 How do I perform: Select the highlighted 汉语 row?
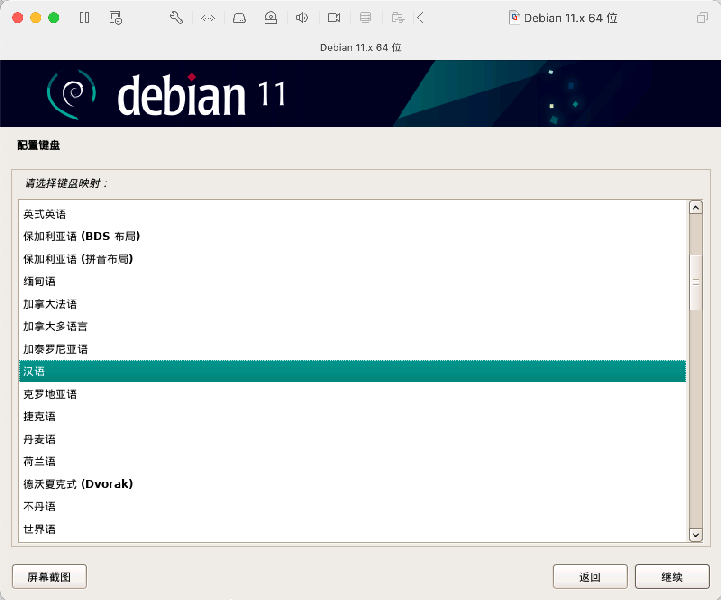[x=352, y=371]
